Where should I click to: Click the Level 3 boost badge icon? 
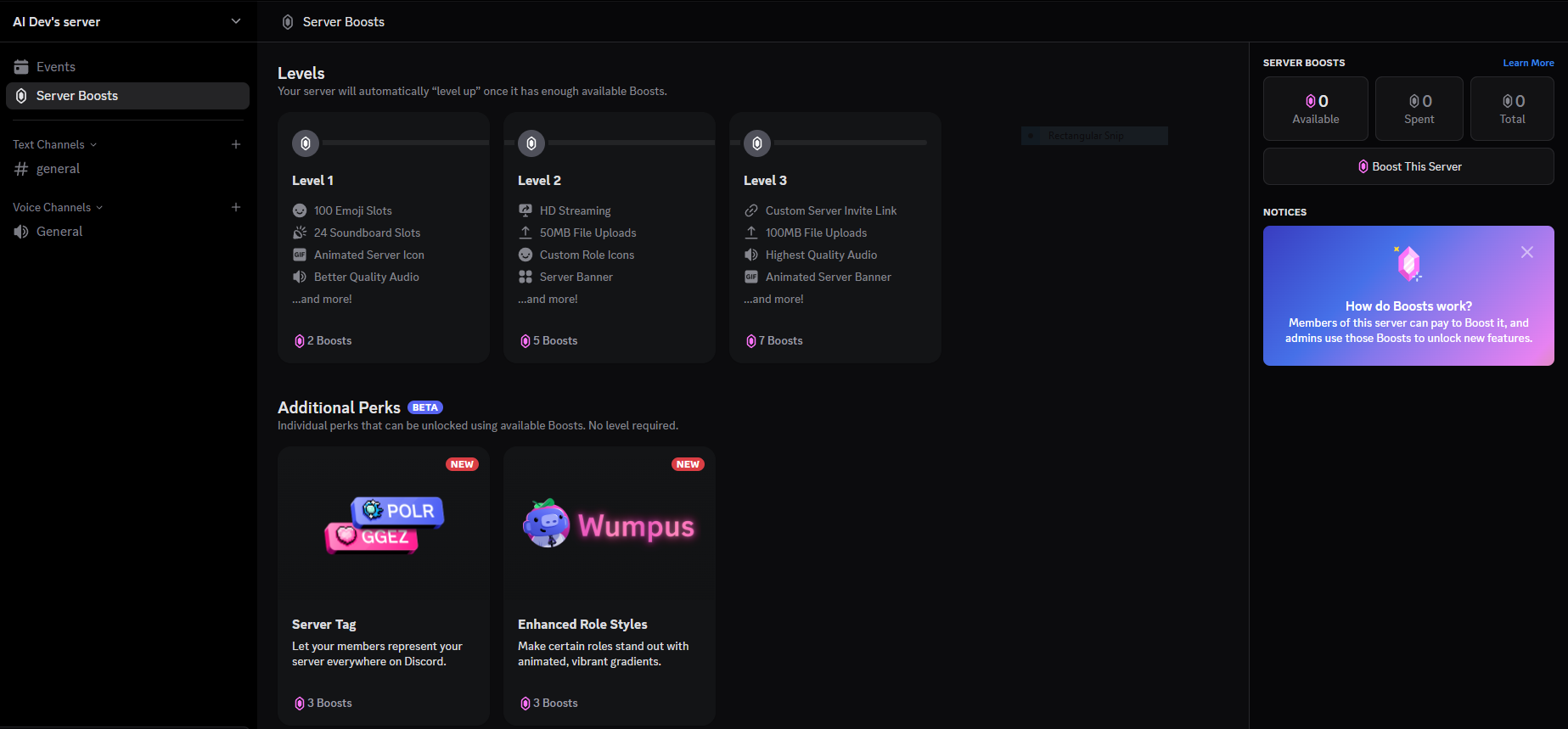pyautogui.click(x=757, y=143)
